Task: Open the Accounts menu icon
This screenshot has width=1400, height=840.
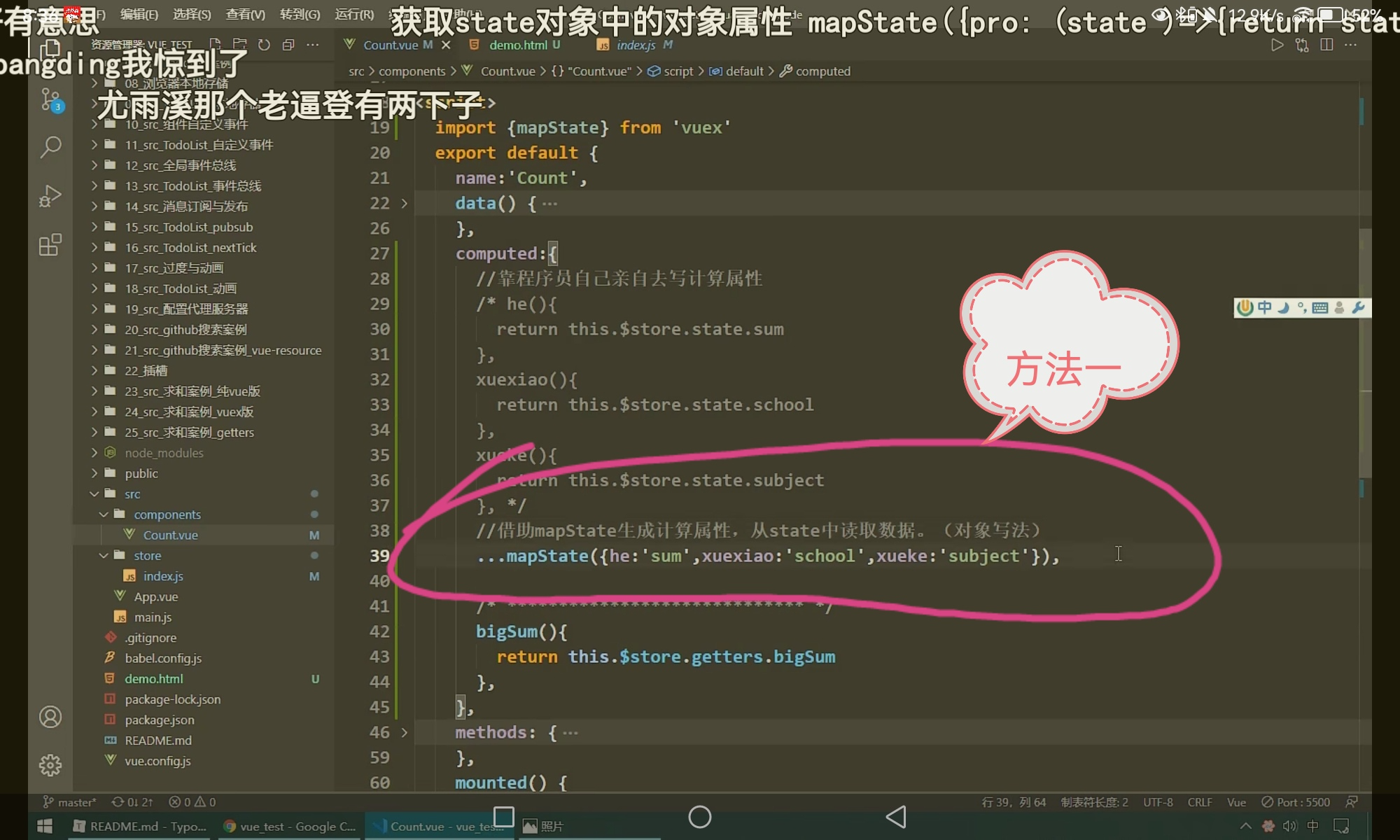Action: tap(50, 717)
